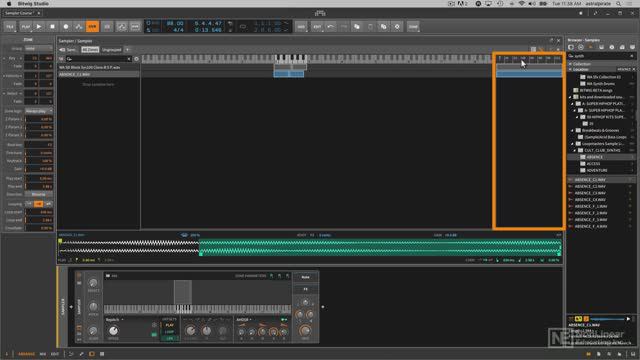Clear the browser search text
The height and width of the screenshot is (360, 640).
pyautogui.click(x=632, y=56)
